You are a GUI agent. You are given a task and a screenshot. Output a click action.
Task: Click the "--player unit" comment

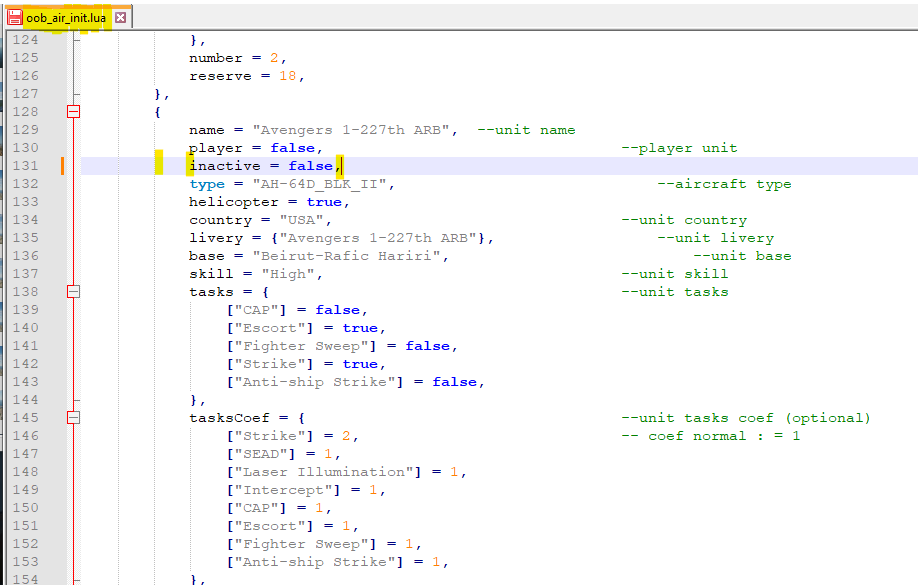[679, 148]
